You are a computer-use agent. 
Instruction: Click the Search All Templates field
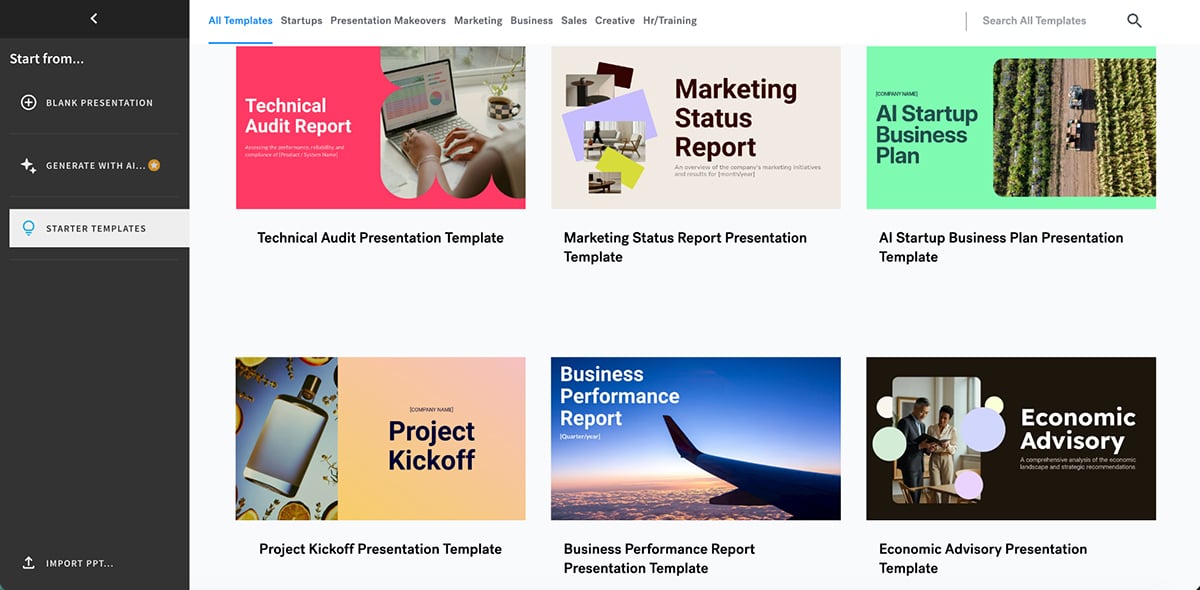coord(1033,20)
